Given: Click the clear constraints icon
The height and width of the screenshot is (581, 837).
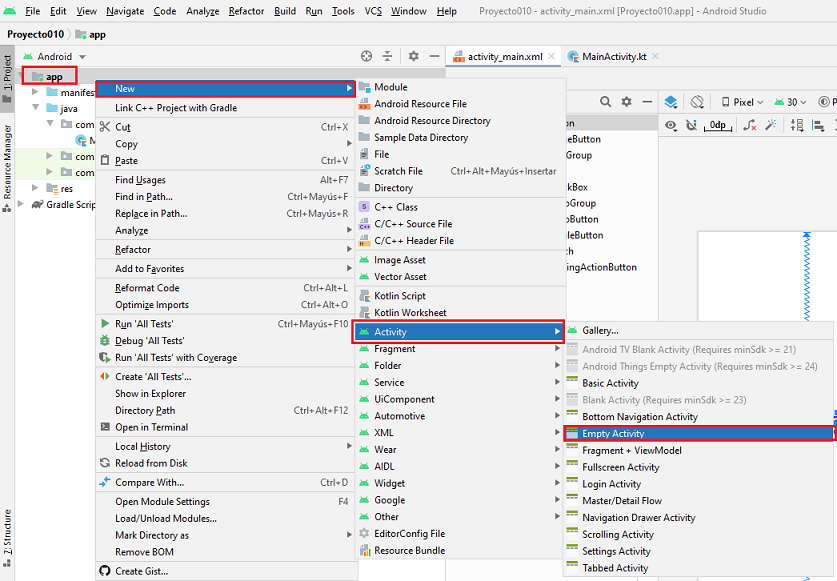Looking at the screenshot, I should [750, 125].
